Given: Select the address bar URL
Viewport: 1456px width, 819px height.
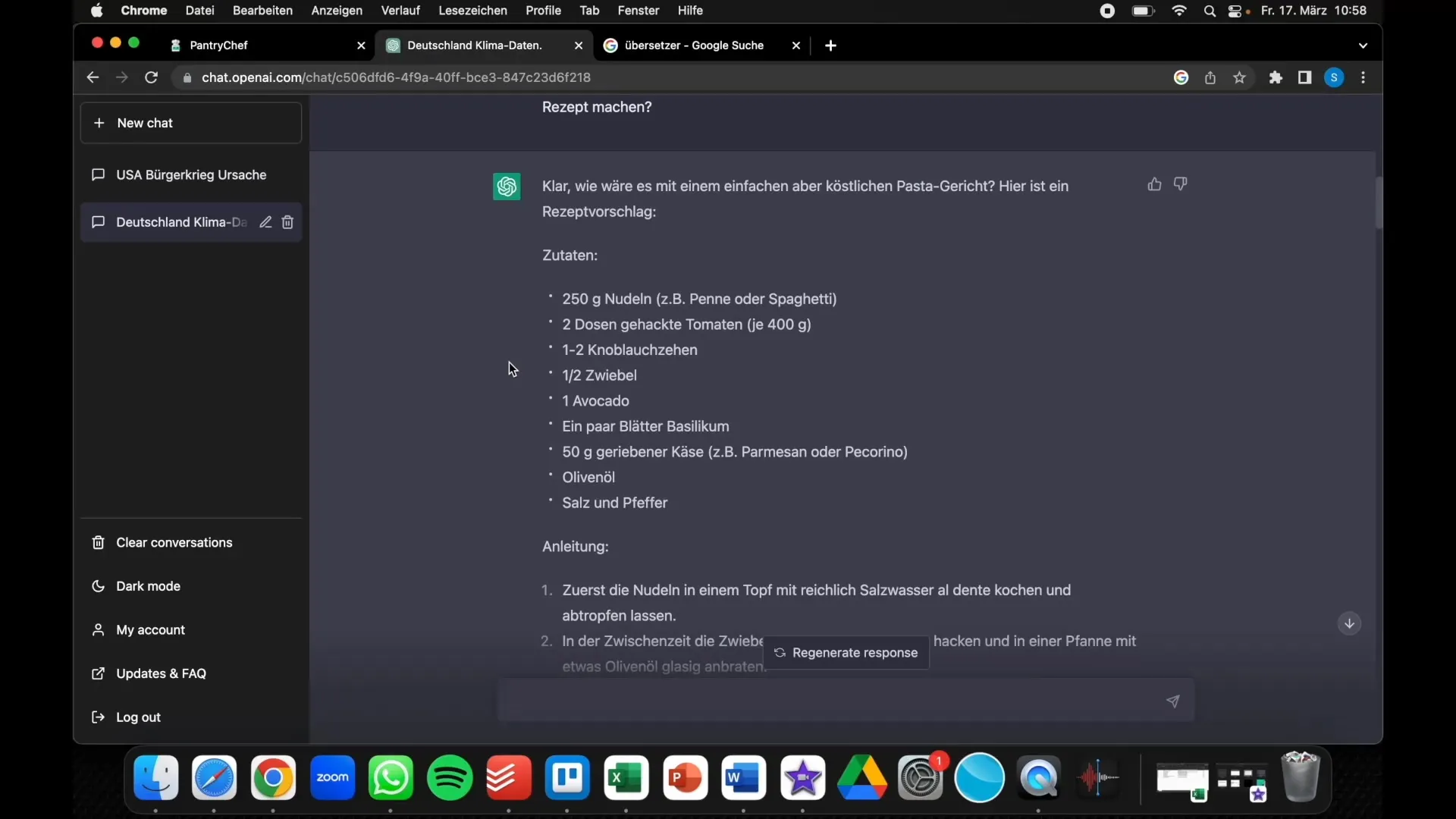Looking at the screenshot, I should pos(396,77).
